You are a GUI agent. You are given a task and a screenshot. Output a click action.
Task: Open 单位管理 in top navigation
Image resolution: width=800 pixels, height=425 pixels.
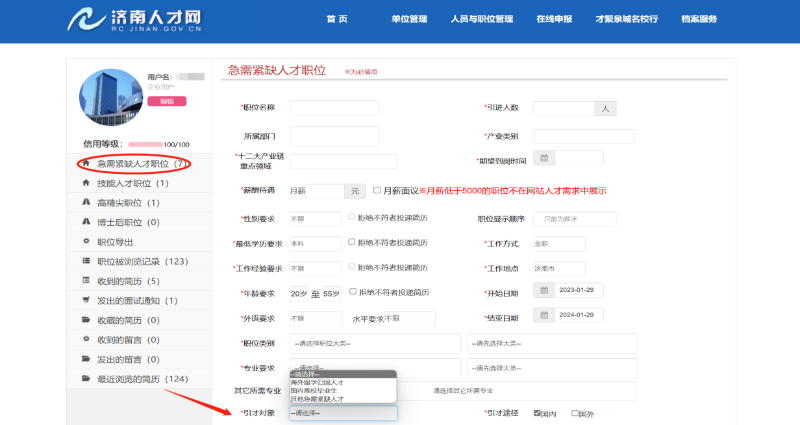point(408,19)
